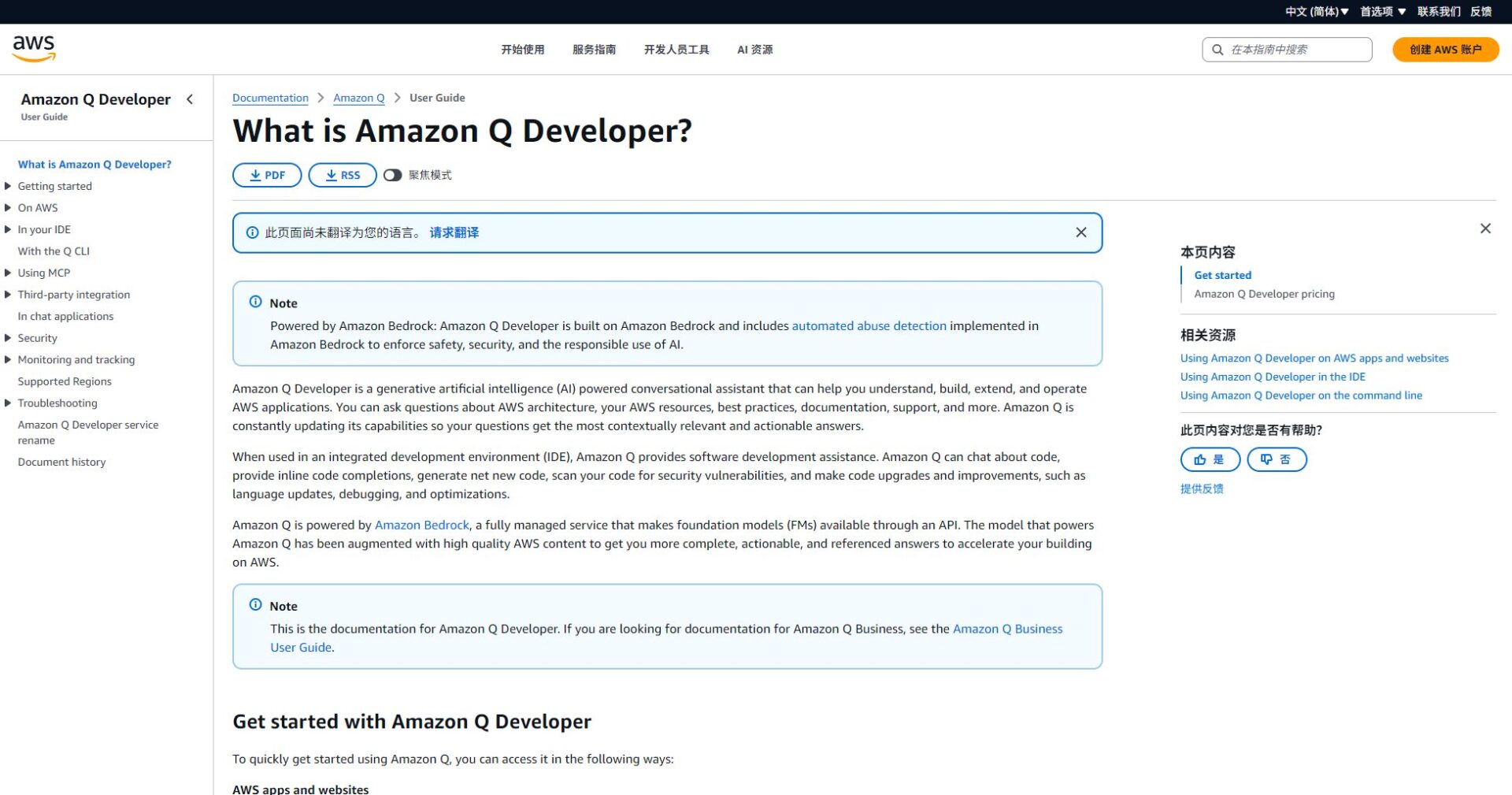
Task: Open the 请求翻译 link
Action: click(454, 232)
